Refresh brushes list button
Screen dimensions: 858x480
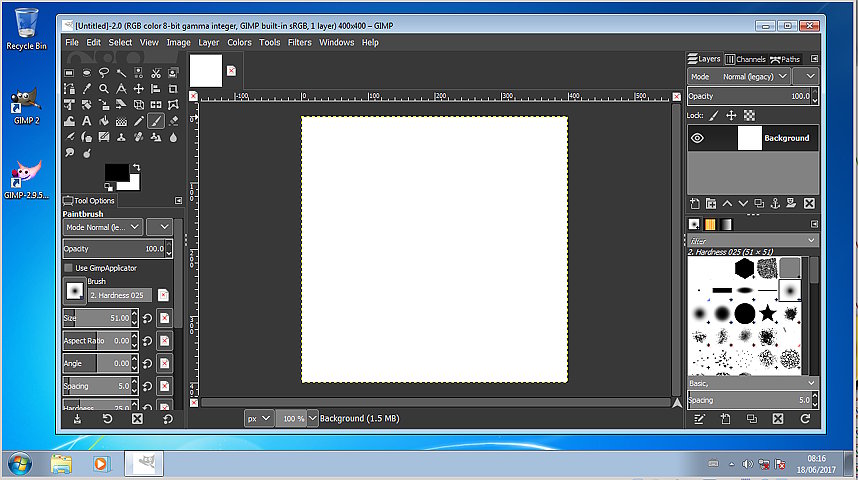805,419
